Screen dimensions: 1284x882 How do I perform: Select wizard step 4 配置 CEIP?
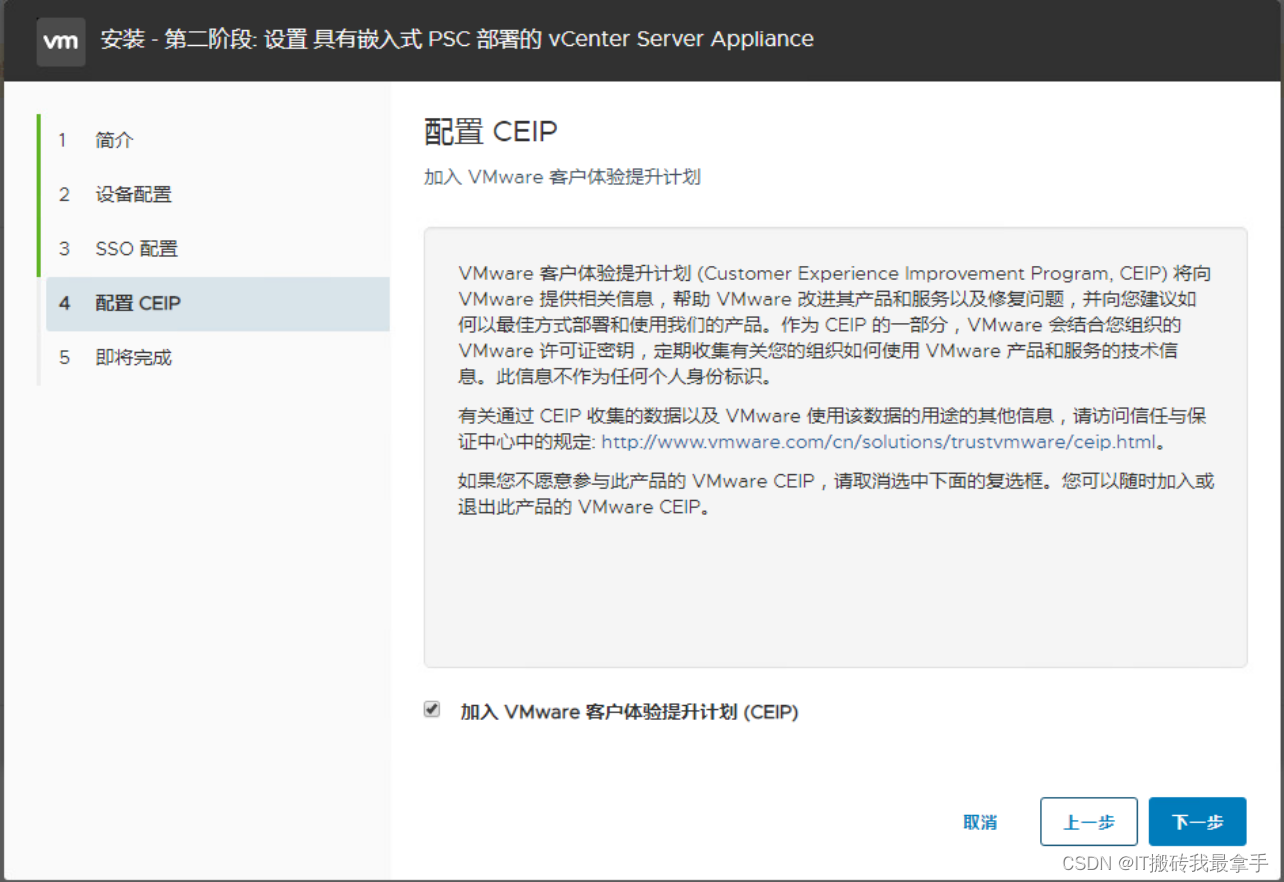pyautogui.click(x=217, y=303)
